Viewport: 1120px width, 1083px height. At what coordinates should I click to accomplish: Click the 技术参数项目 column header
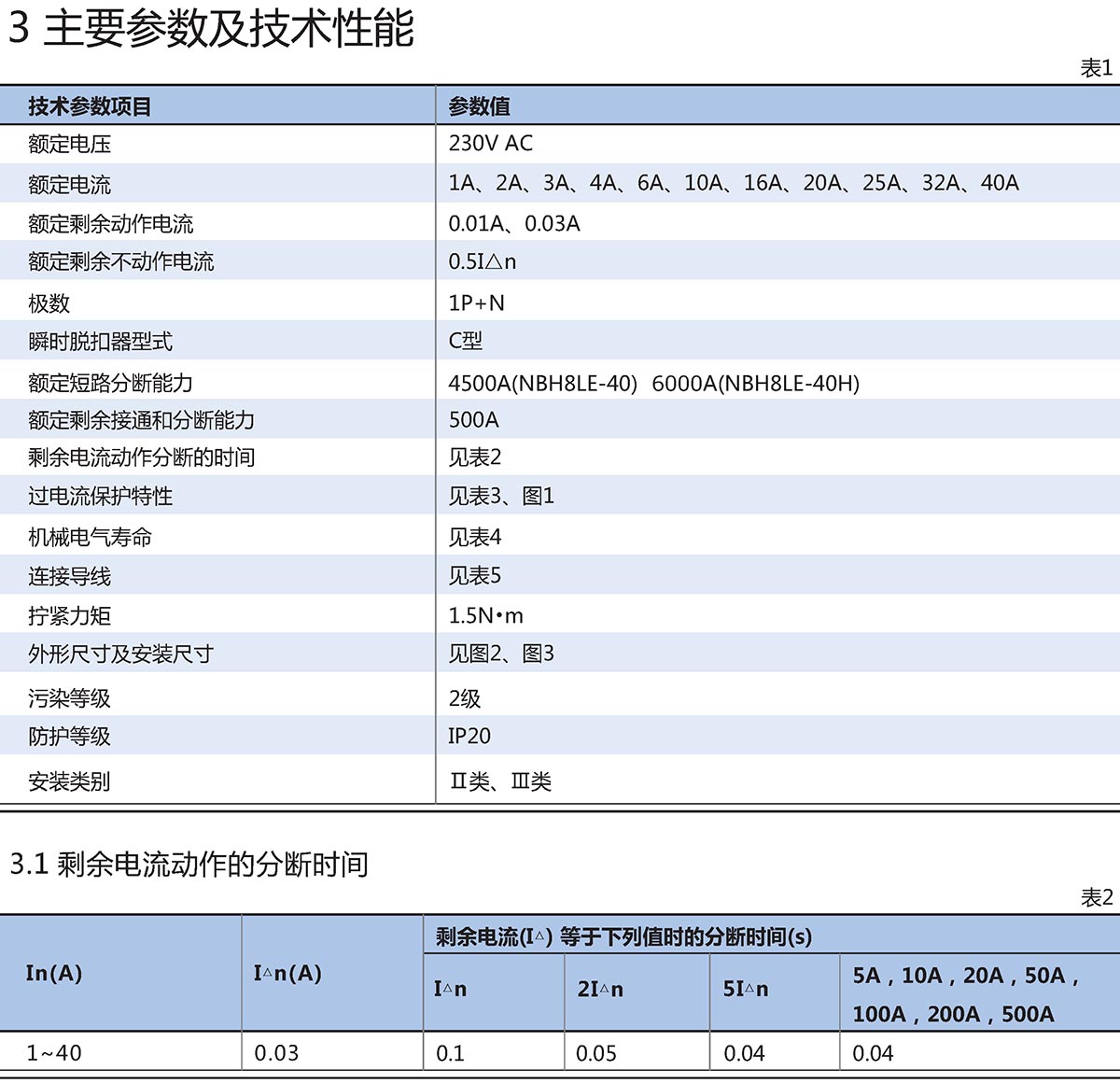tap(90, 106)
